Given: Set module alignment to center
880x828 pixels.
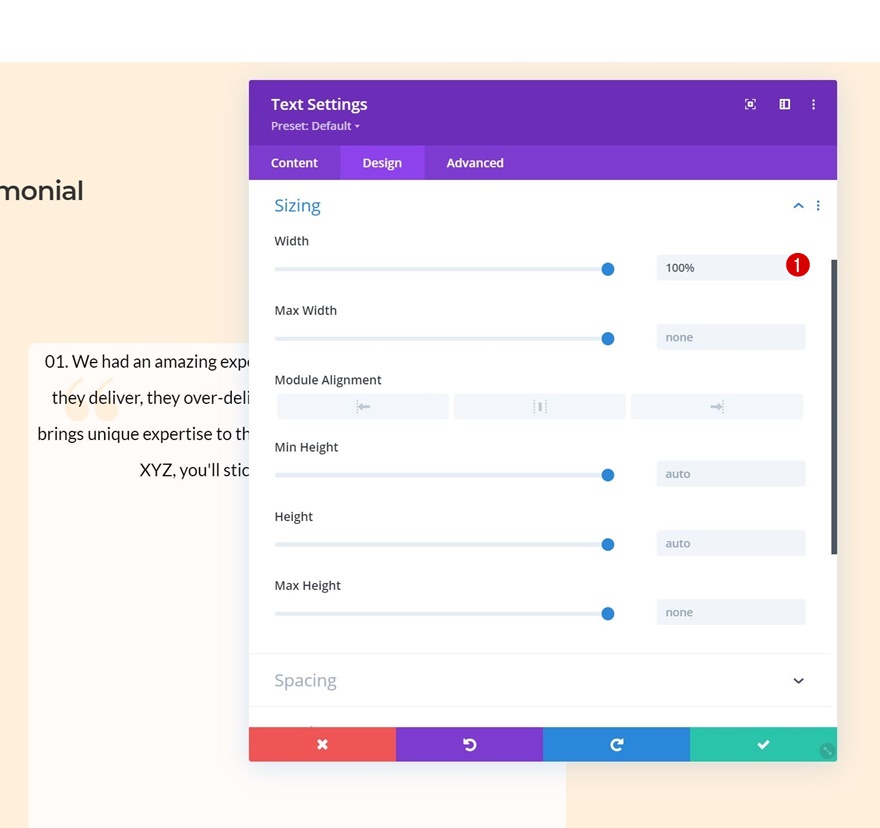Looking at the screenshot, I should [x=539, y=406].
